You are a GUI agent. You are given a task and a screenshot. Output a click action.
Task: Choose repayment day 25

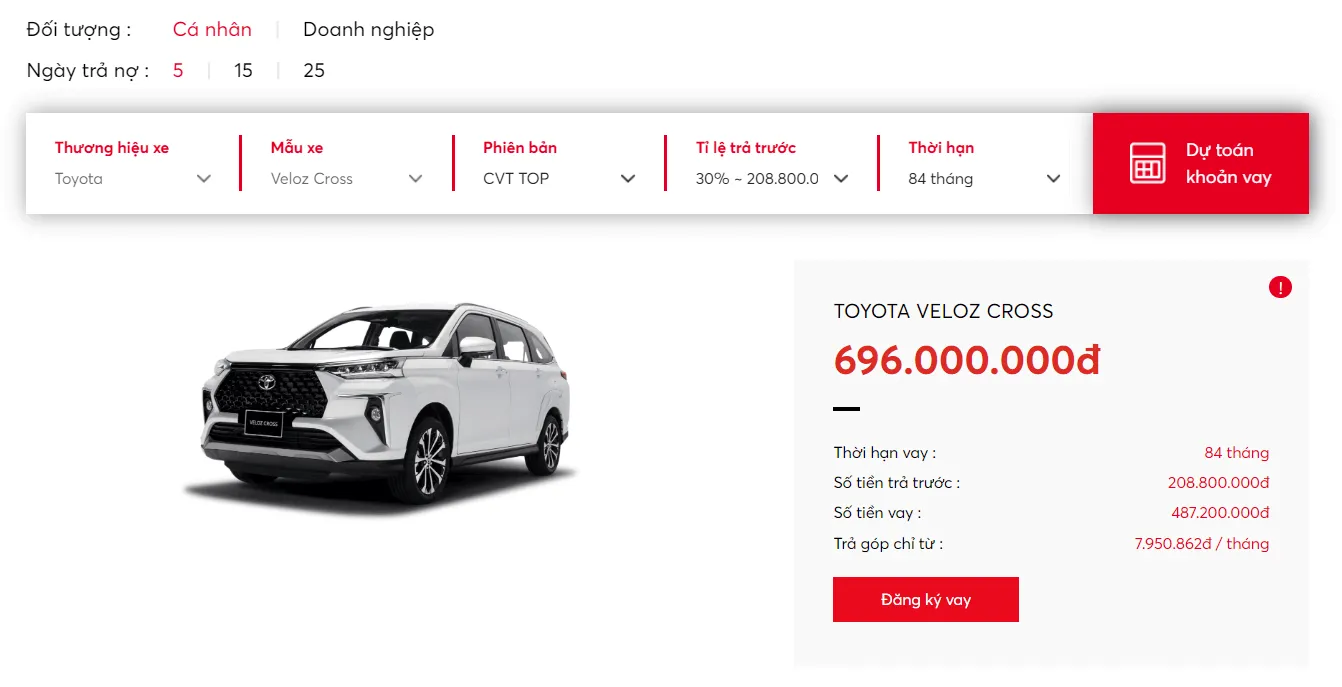[314, 71]
